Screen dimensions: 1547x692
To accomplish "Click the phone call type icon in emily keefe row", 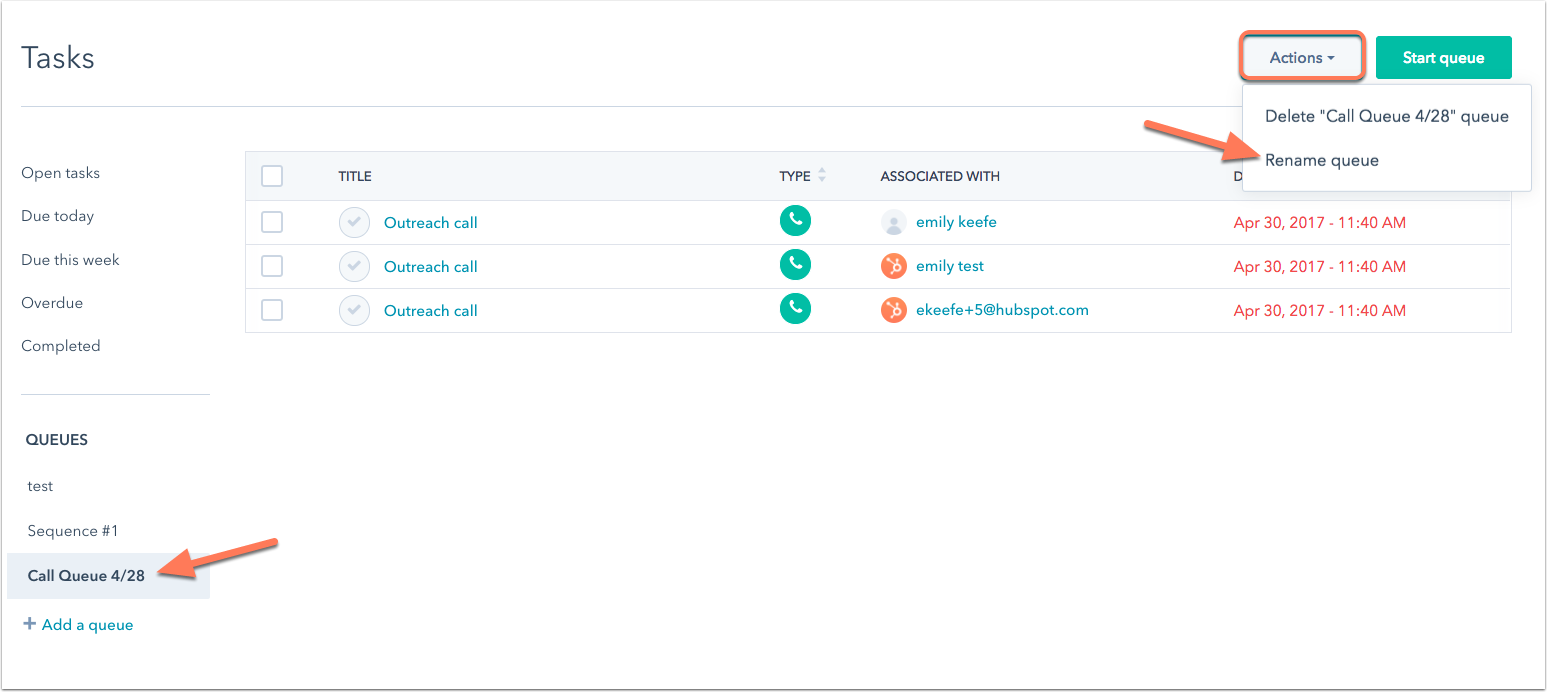I will click(x=795, y=221).
